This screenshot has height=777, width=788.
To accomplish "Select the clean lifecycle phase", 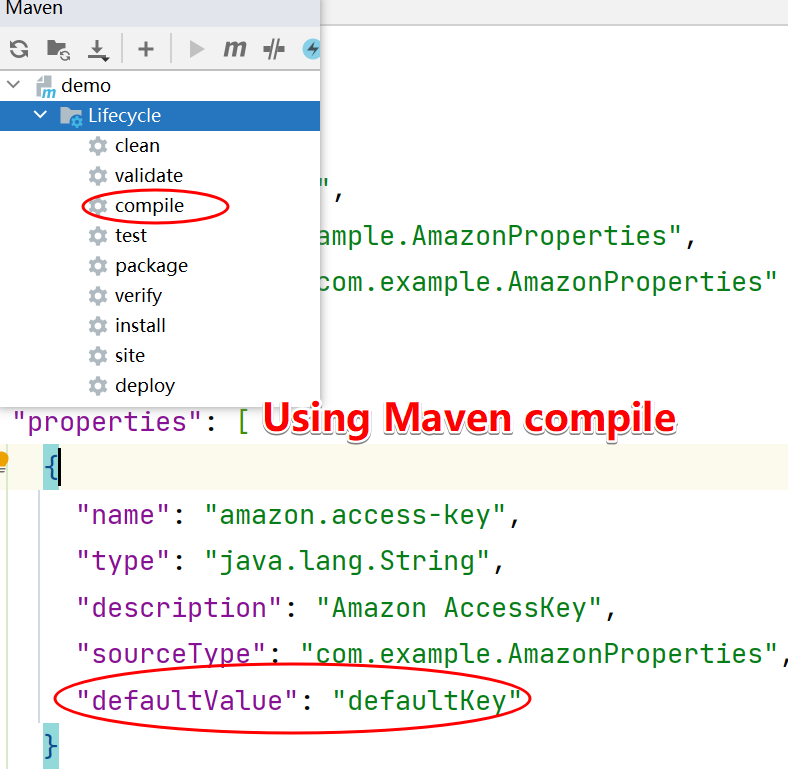I will (x=137, y=146).
